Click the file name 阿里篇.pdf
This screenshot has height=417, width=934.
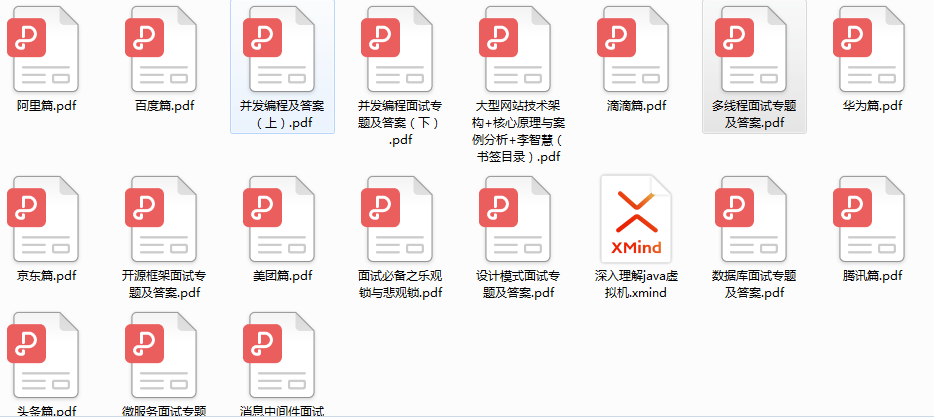click(46, 106)
